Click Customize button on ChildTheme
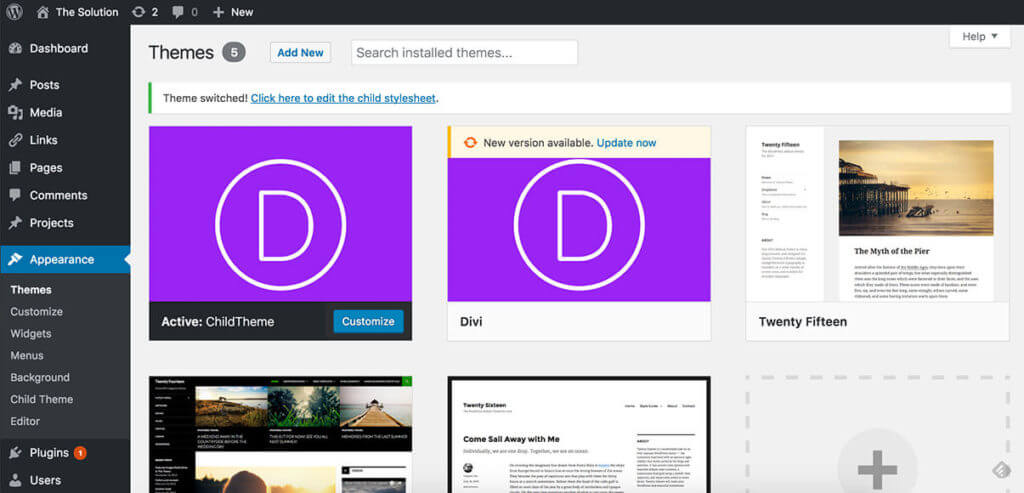Image resolution: width=1024 pixels, height=493 pixels. coord(368,321)
